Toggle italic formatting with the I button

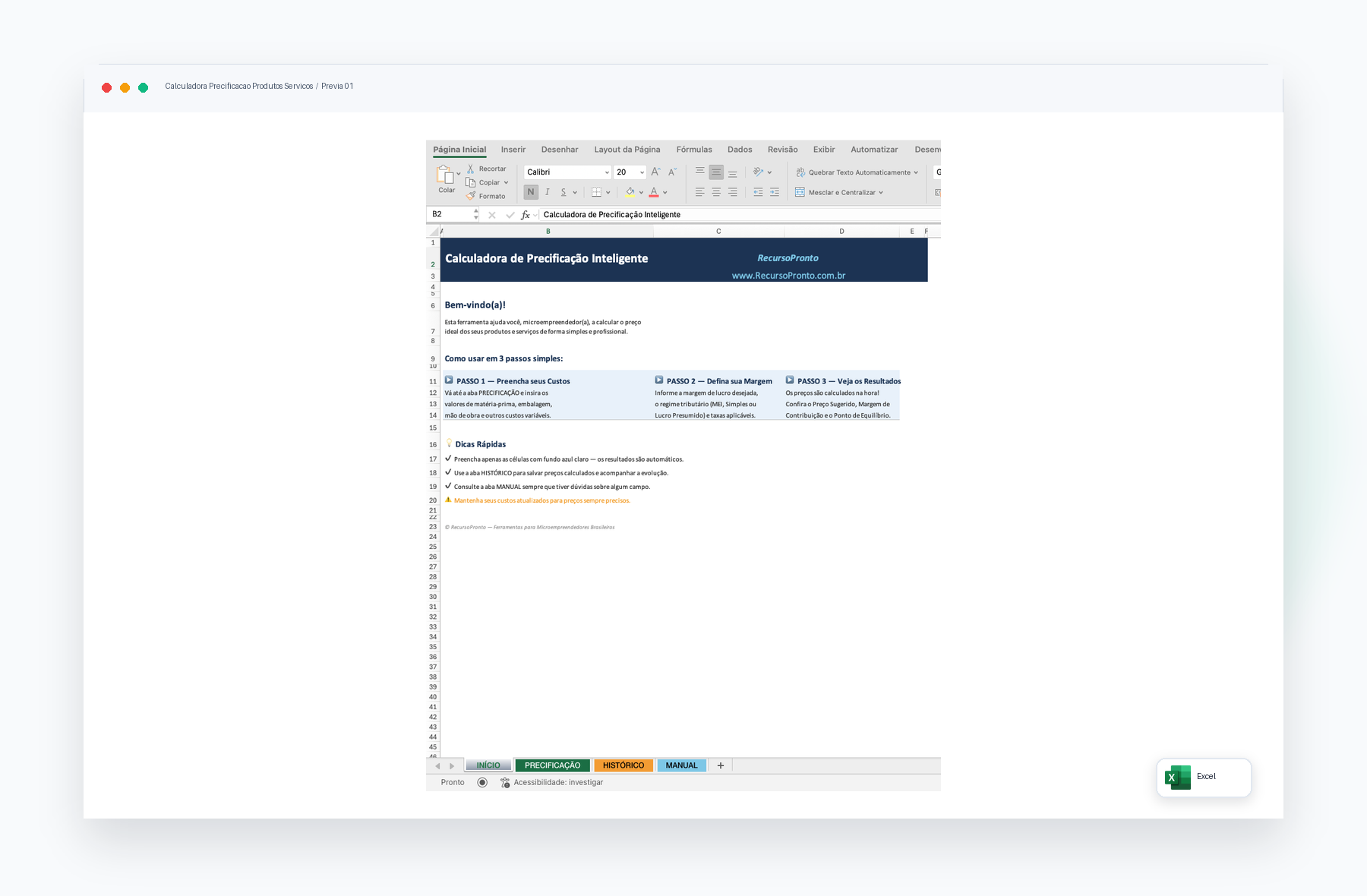click(x=547, y=192)
